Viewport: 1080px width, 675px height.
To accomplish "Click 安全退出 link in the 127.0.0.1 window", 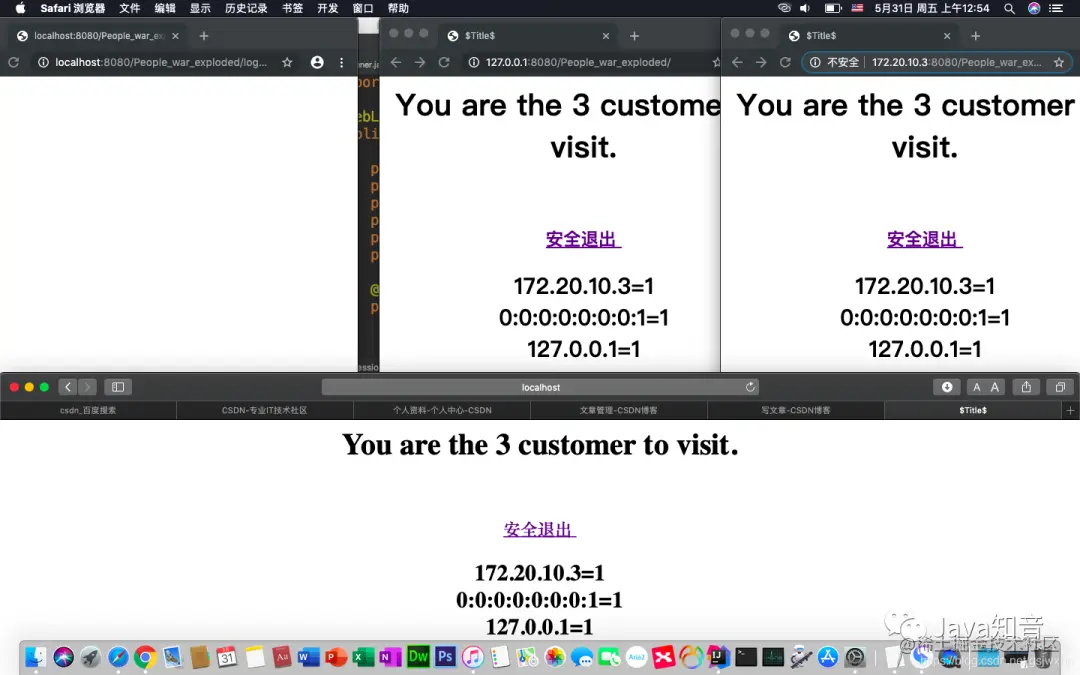I will tap(583, 240).
